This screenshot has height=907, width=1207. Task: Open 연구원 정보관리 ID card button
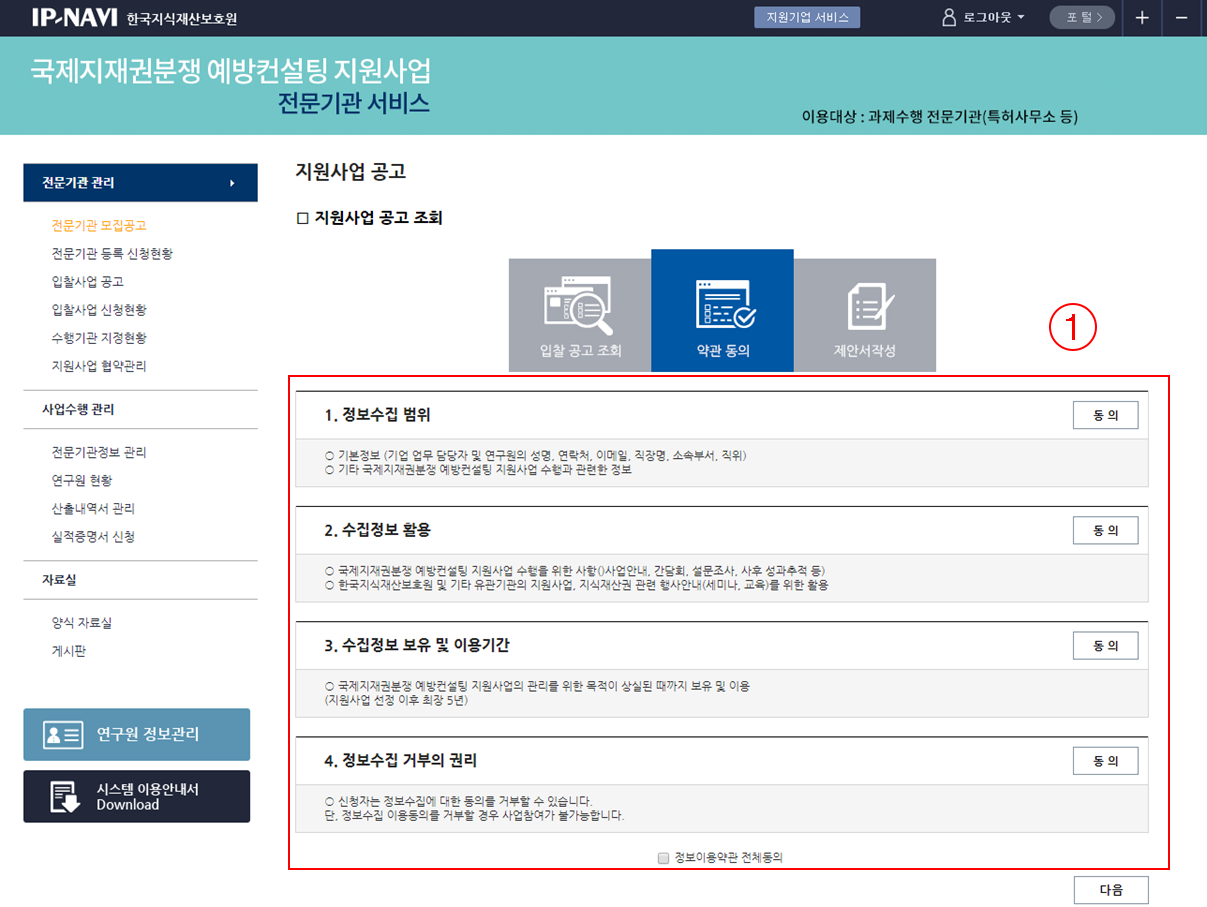(137, 734)
